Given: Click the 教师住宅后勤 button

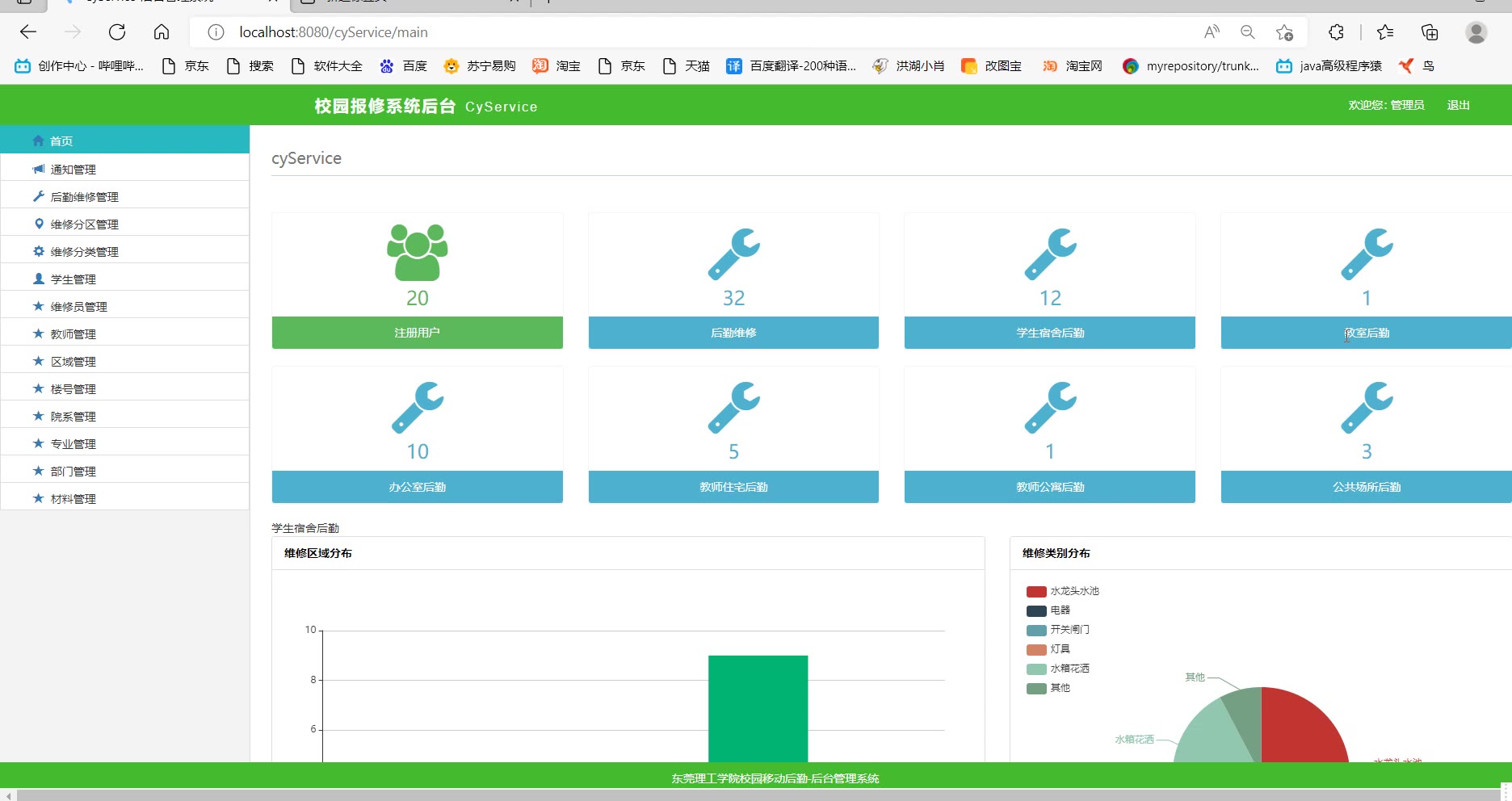Looking at the screenshot, I should tap(733, 487).
